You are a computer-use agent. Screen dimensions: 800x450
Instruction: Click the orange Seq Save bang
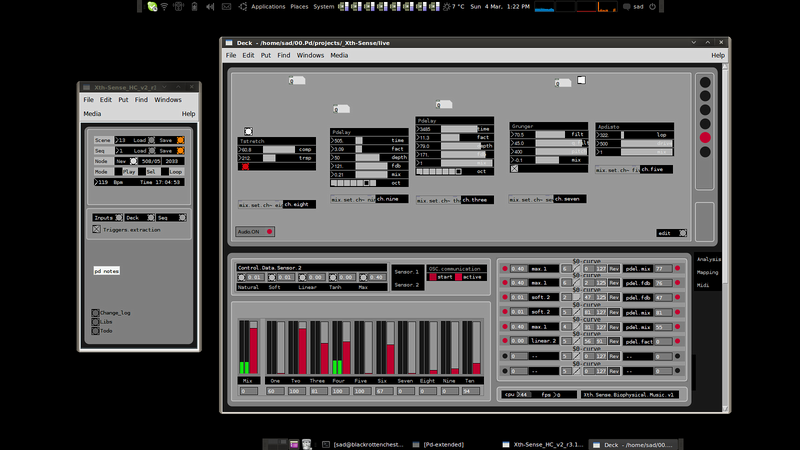[180, 151]
